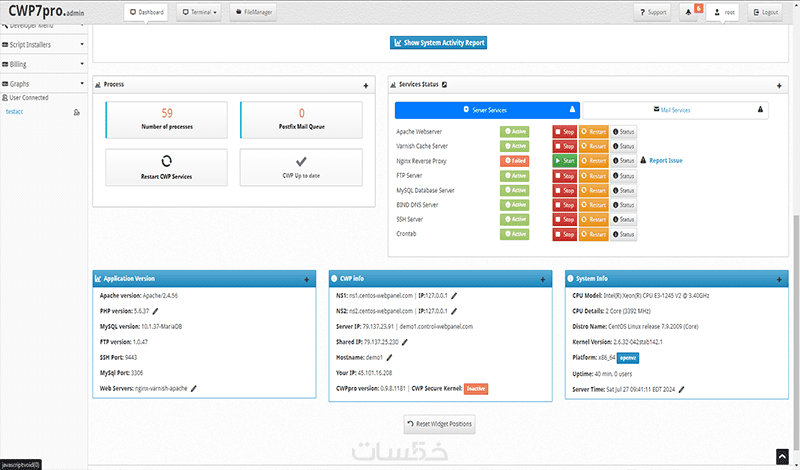The width and height of the screenshot is (800, 470).
Task: Start the Nginx Reverse Proxy service
Action: click(x=564, y=161)
